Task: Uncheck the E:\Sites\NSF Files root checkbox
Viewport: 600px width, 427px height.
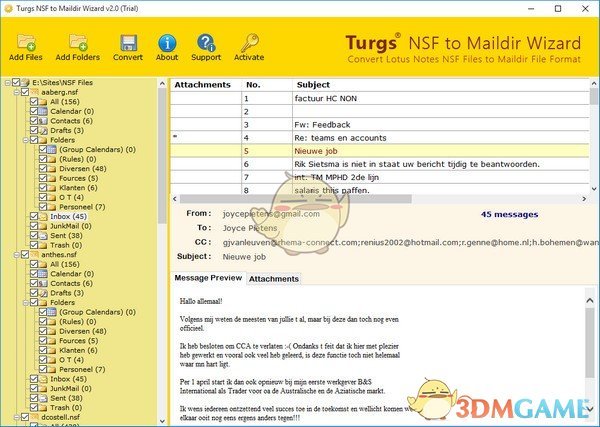Action: click(16, 82)
